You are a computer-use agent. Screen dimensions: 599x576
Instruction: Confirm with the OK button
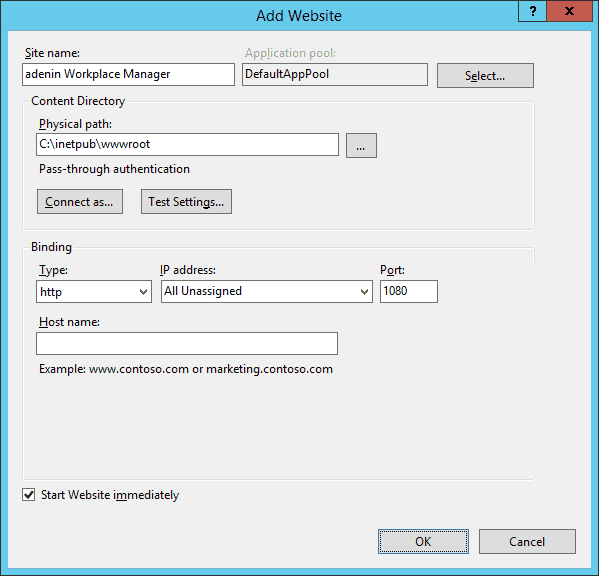[x=423, y=541]
